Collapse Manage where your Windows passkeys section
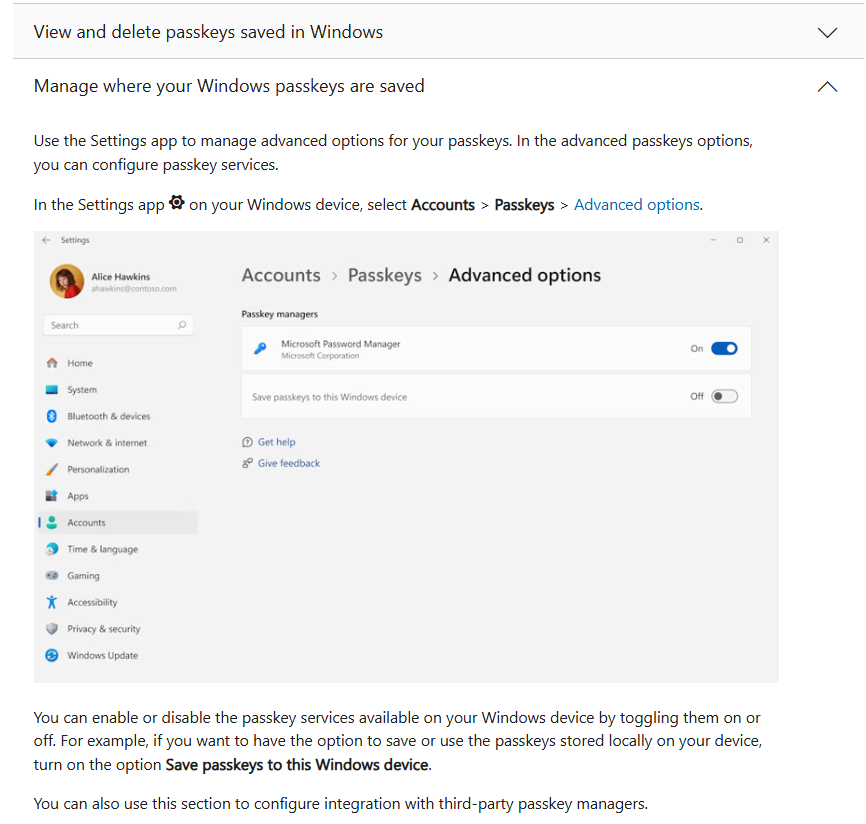866x824 pixels. (827, 86)
